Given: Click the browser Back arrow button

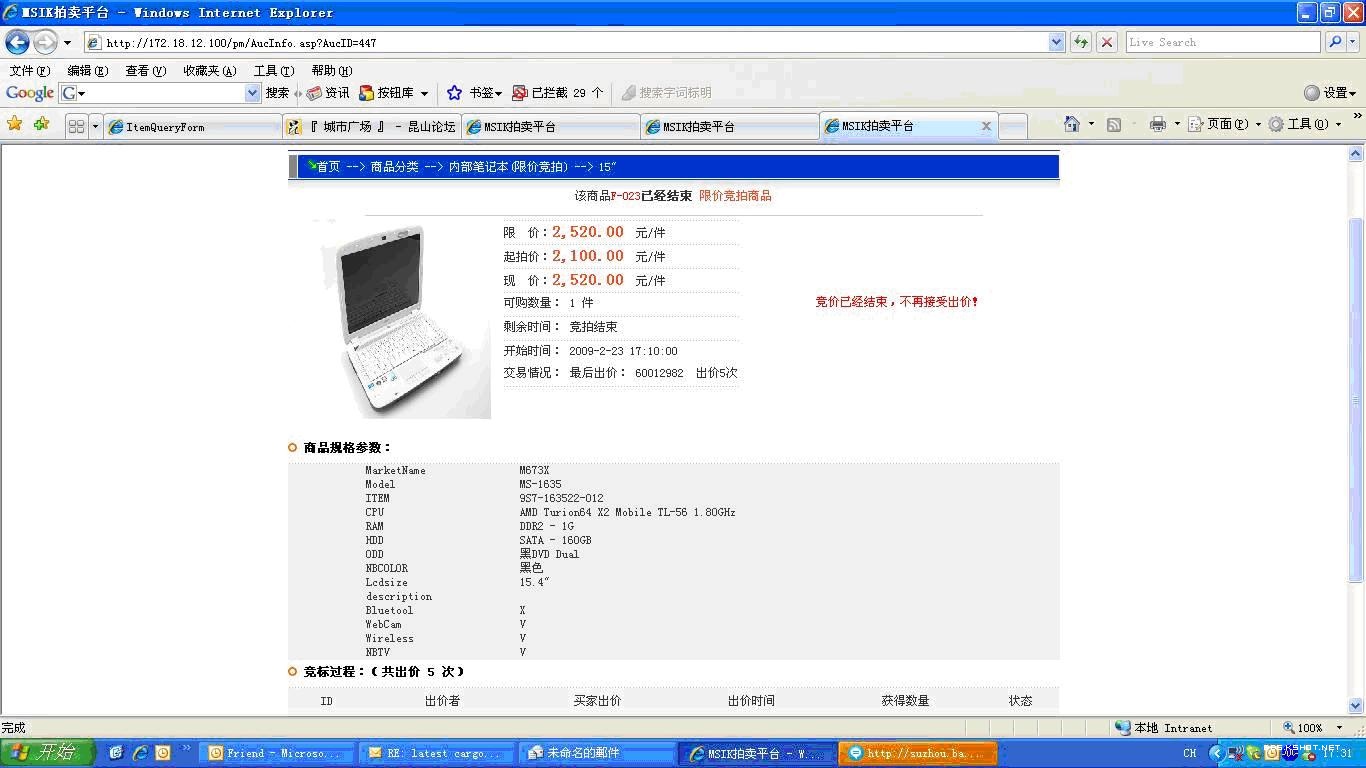Looking at the screenshot, I should pos(17,42).
